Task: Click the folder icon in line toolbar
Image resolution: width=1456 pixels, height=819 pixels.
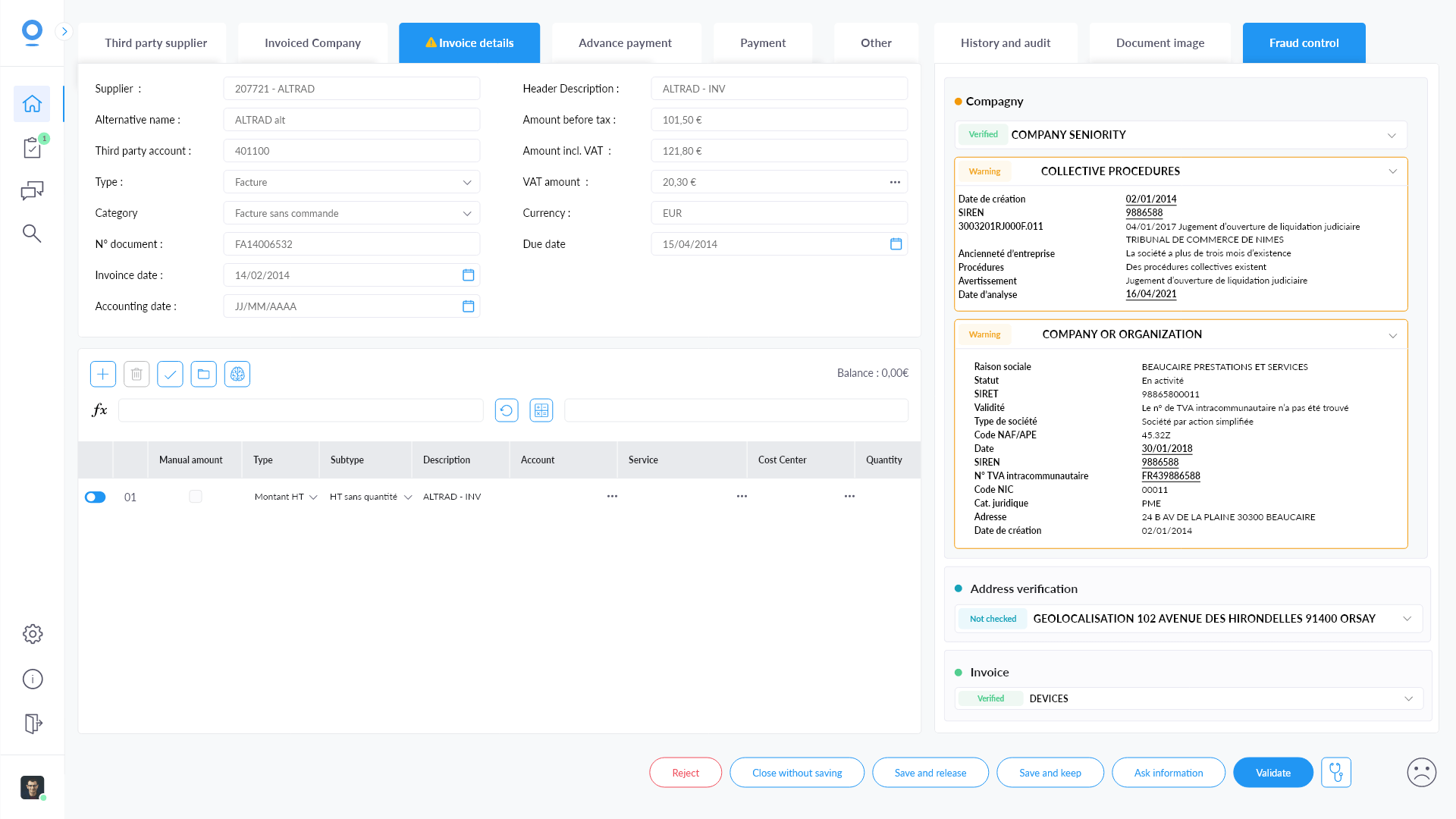Action: [x=203, y=374]
